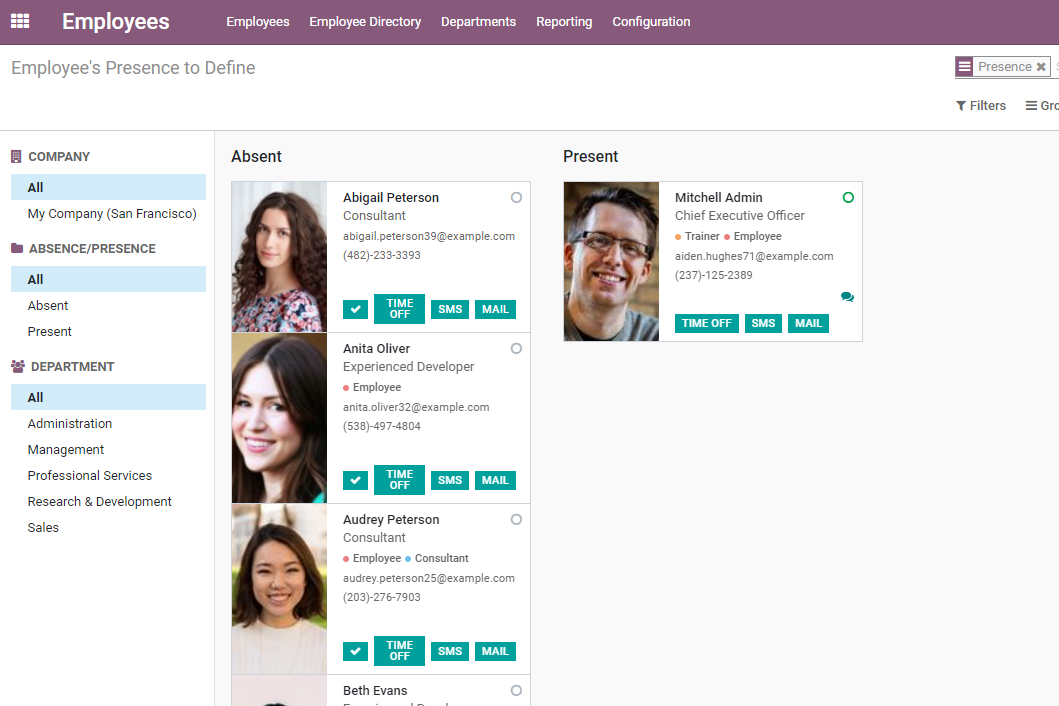This screenshot has width=1059, height=706.
Task: Open the Group By dropdown
Action: 1042,105
